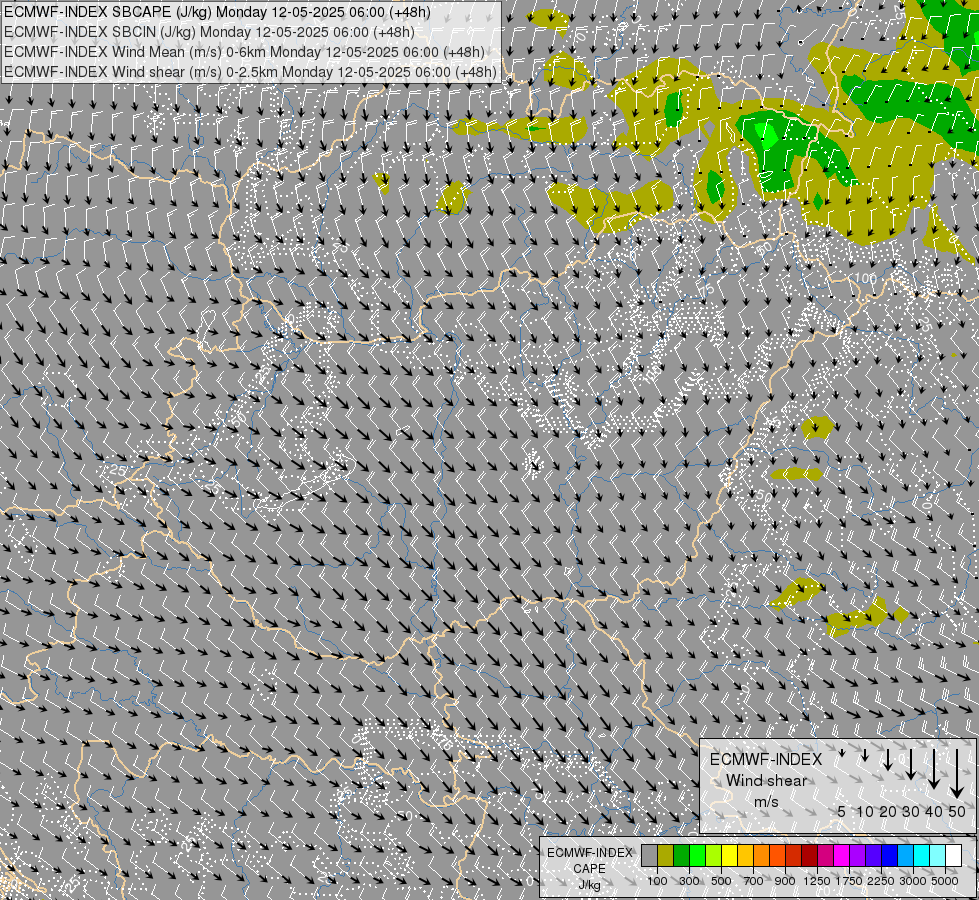Click the dark red CAPE legend swatch
Viewport: 979px width, 900px height.
click(810, 855)
